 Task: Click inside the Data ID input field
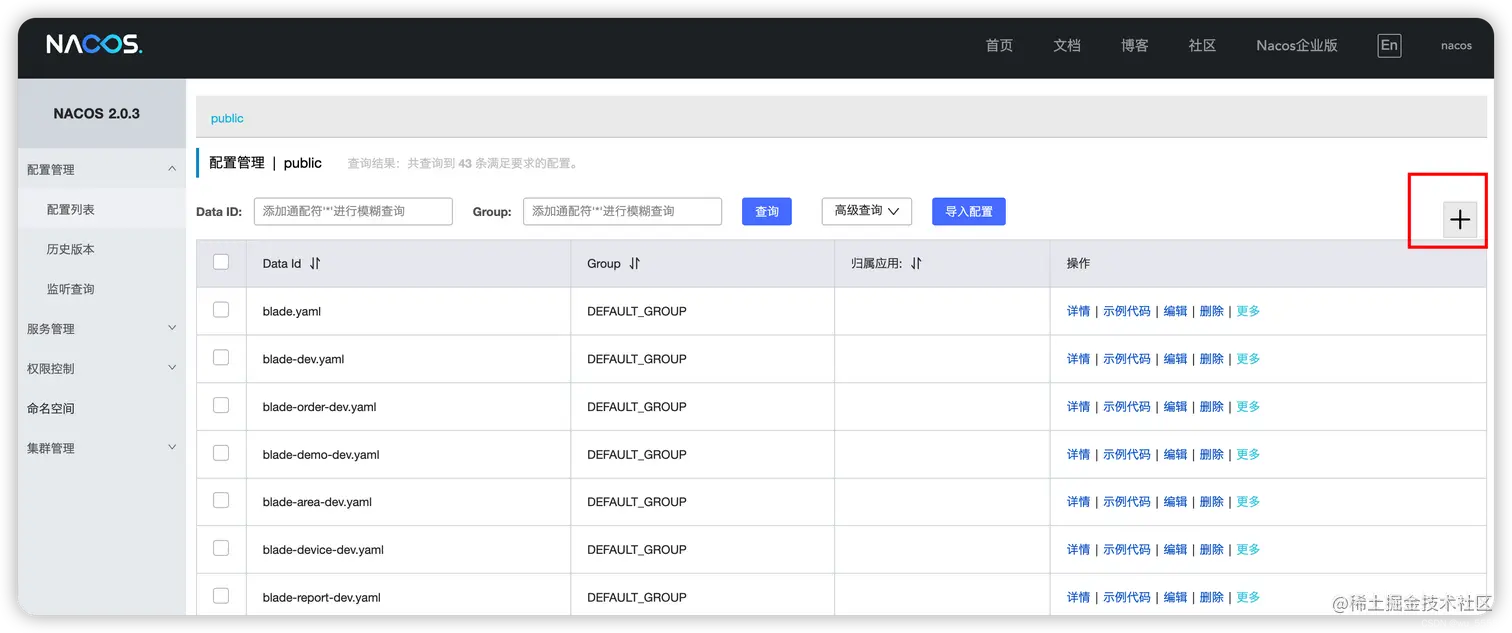pyautogui.click(x=353, y=211)
